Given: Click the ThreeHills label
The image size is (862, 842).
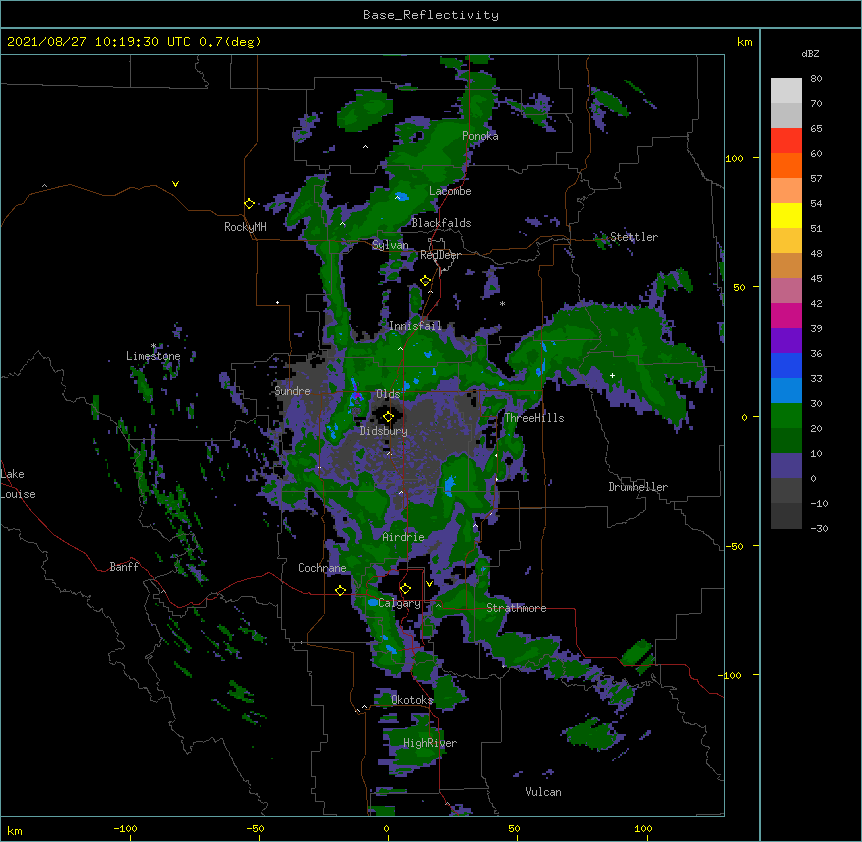Looking at the screenshot, I should [x=535, y=418].
